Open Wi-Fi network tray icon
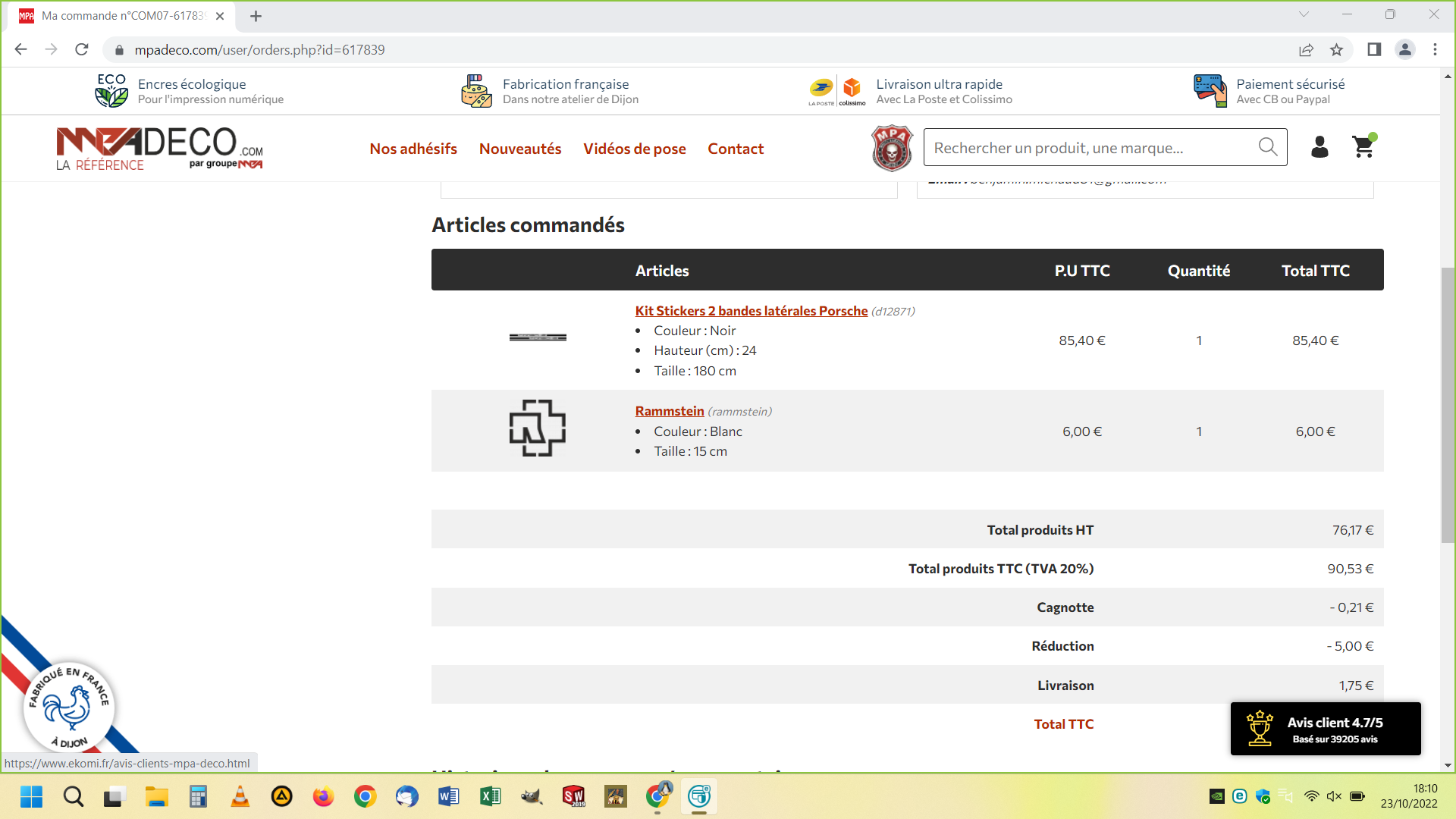Image resolution: width=1456 pixels, height=819 pixels. tap(1311, 796)
